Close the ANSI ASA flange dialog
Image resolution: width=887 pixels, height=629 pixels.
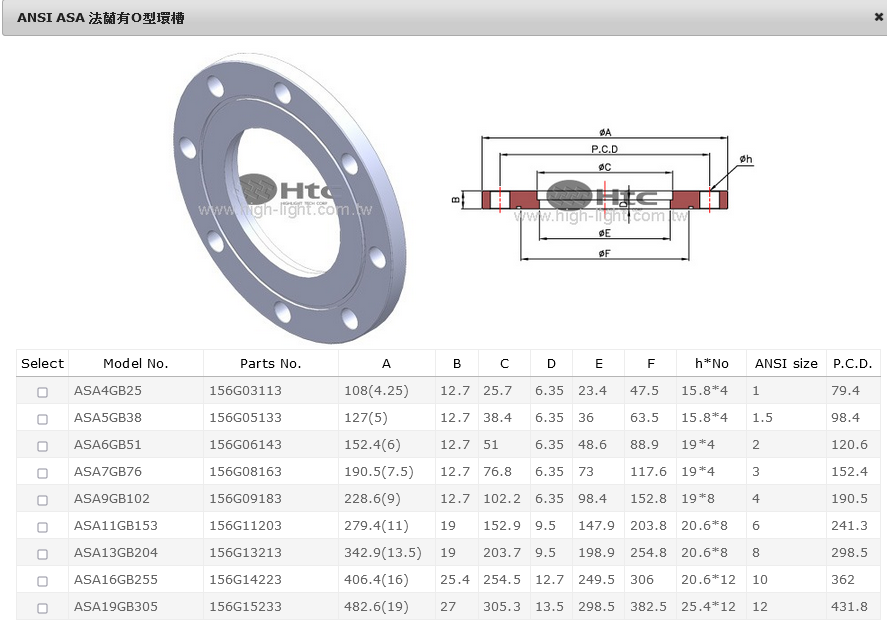[878, 17]
